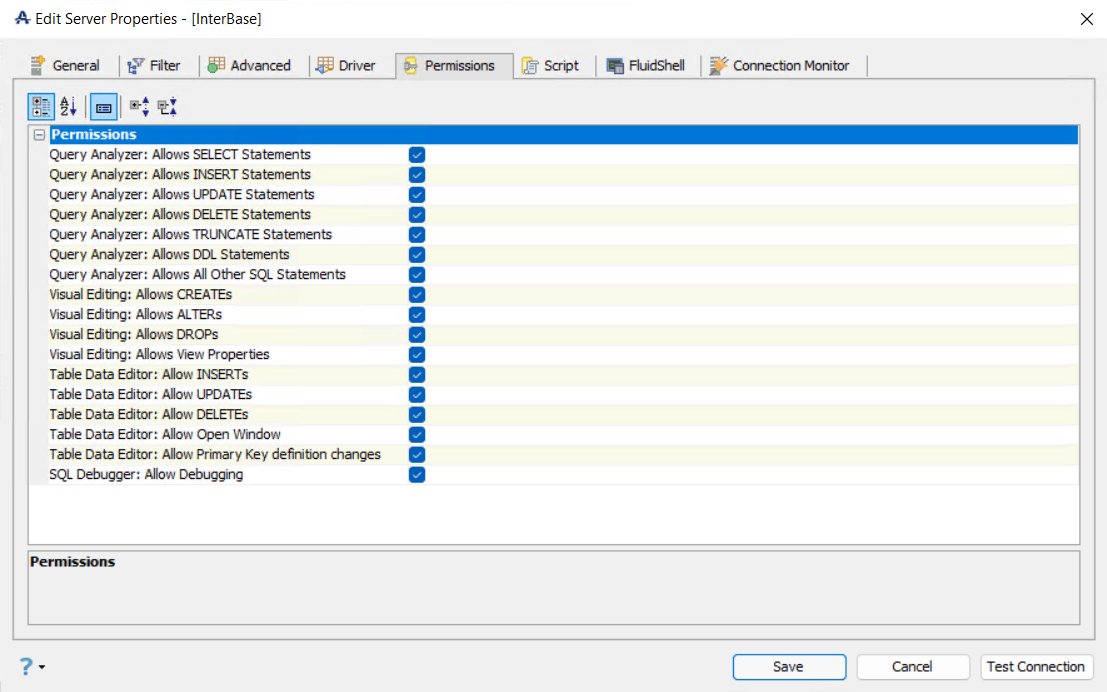The height and width of the screenshot is (692, 1107).
Task: Uncheck Allows SELECT Statements checkbox
Action: (x=417, y=155)
